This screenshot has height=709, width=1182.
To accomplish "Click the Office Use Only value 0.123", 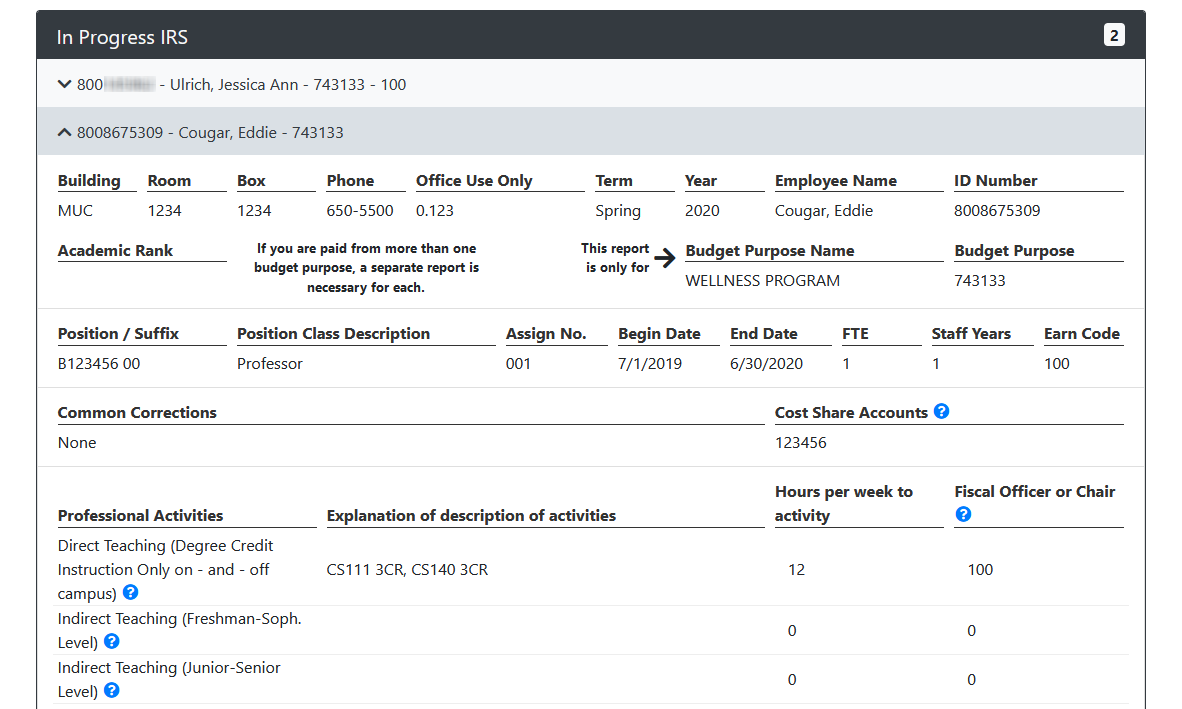I will (435, 211).
